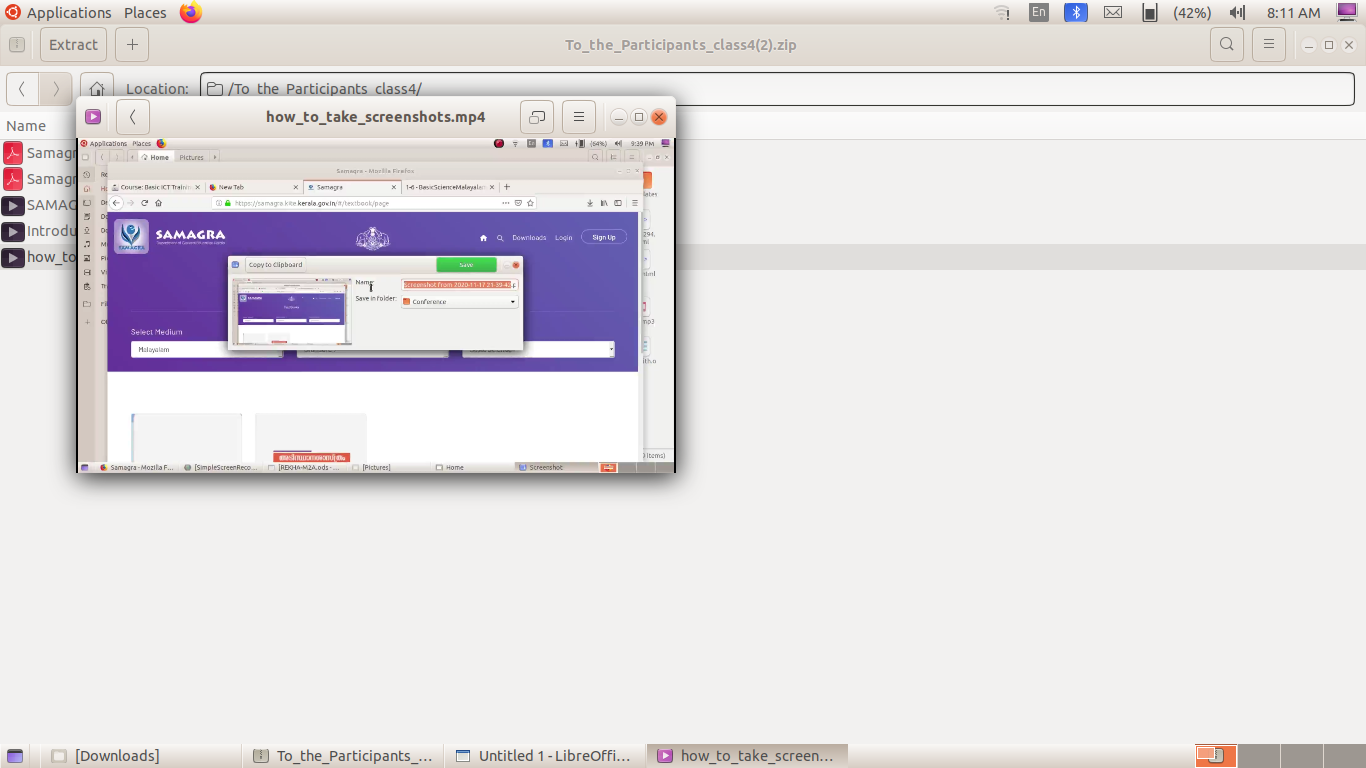Open the Applications menu
This screenshot has width=1366, height=768.
point(68,13)
